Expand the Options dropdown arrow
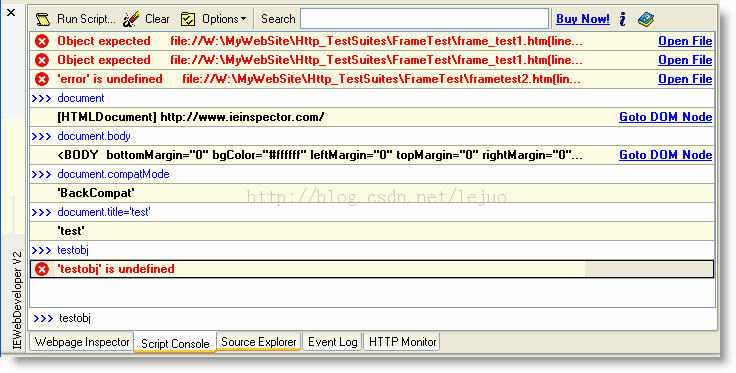Image resolution: width=736 pixels, height=373 pixels. [243, 19]
